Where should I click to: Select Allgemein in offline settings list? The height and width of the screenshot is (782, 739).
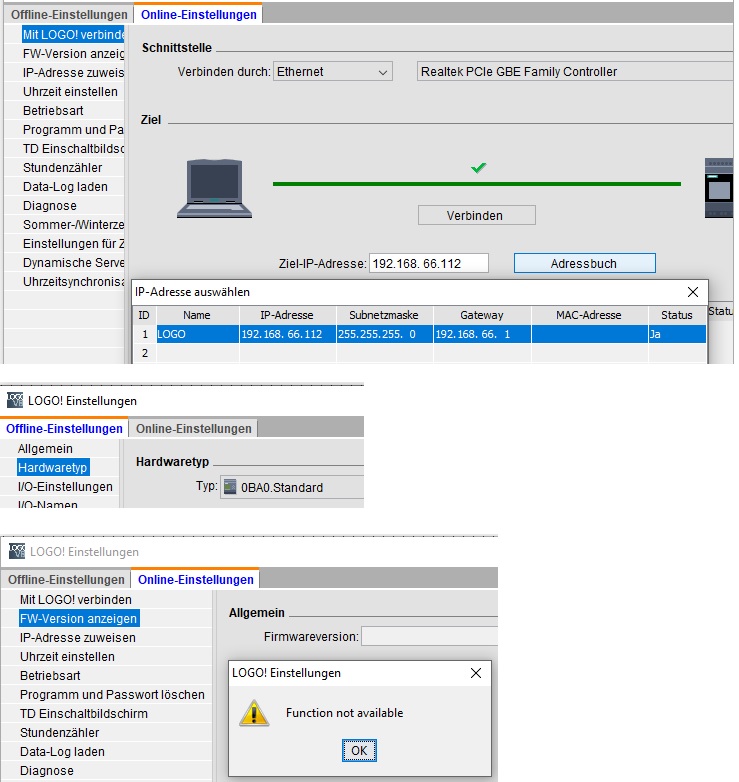tap(45, 448)
